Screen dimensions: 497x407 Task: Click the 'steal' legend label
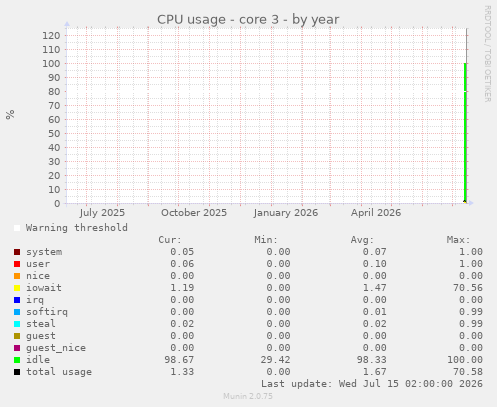pyautogui.click(x=41, y=324)
